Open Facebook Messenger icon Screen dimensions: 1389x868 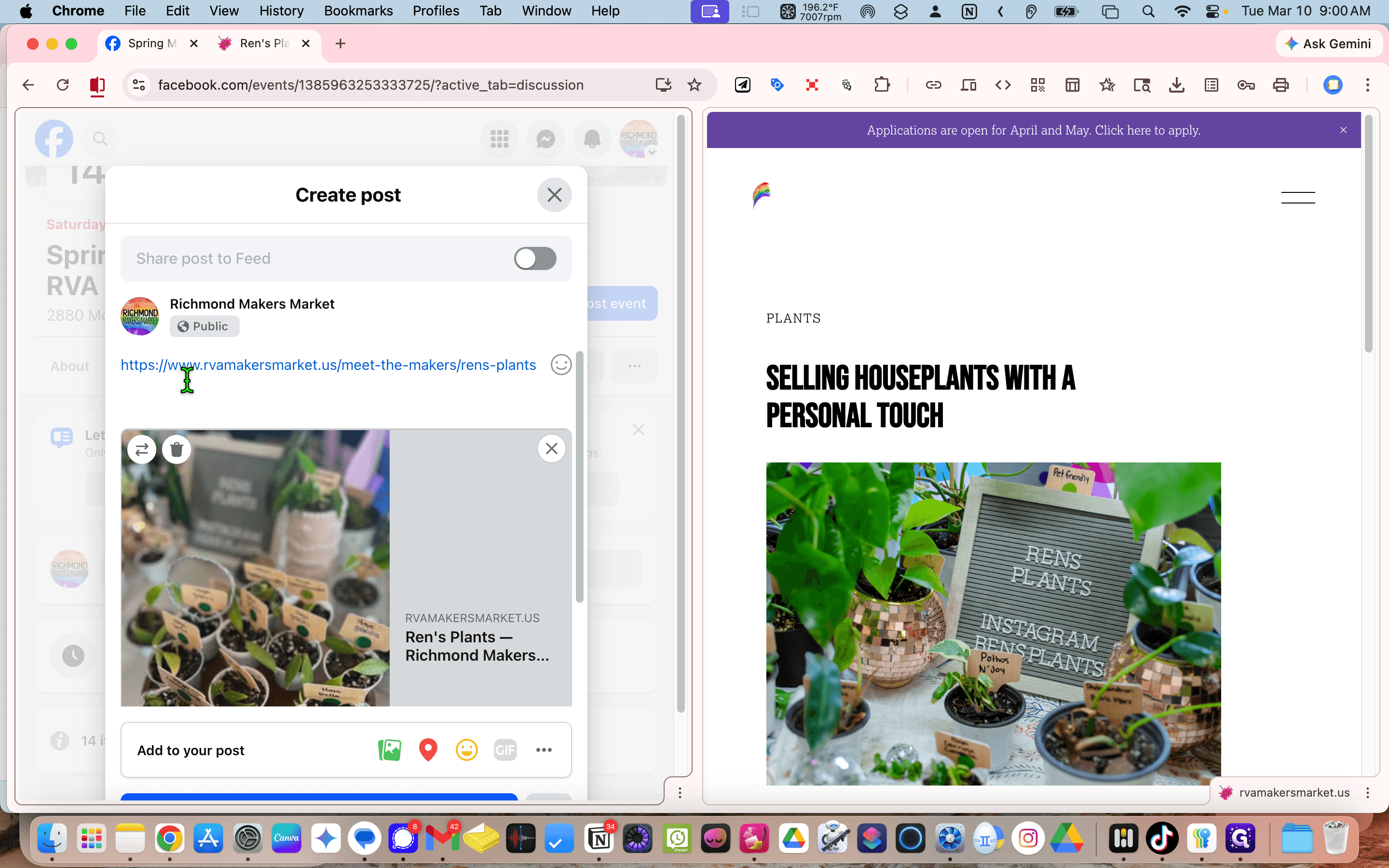click(545, 139)
